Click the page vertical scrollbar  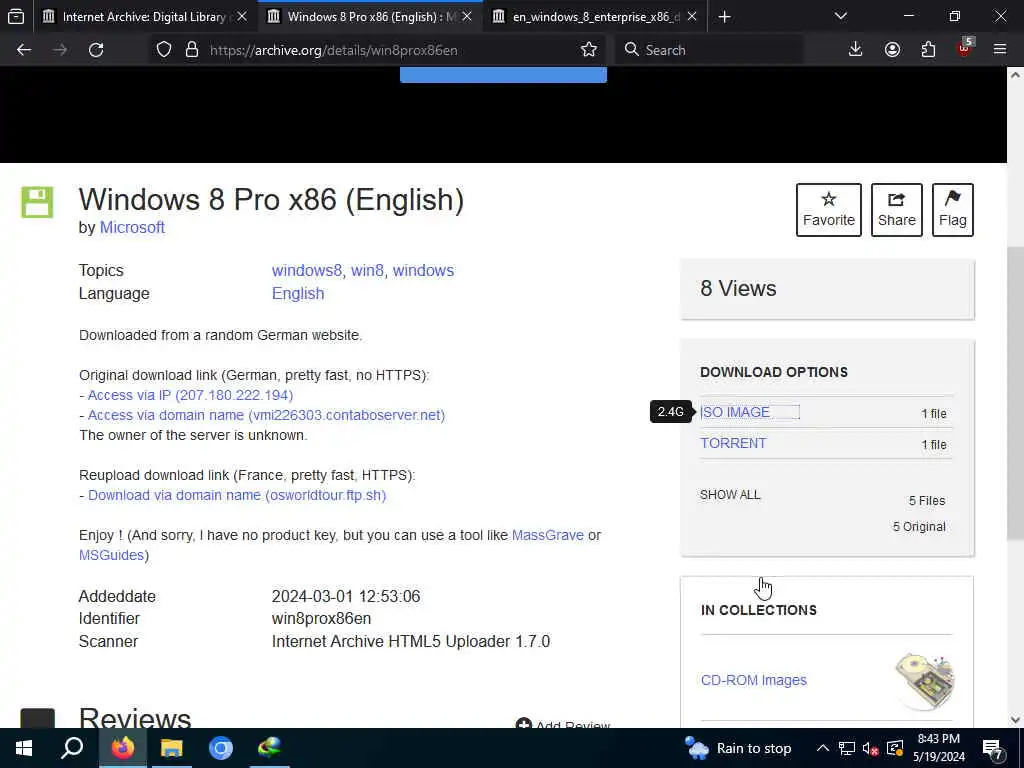tap(1015, 392)
